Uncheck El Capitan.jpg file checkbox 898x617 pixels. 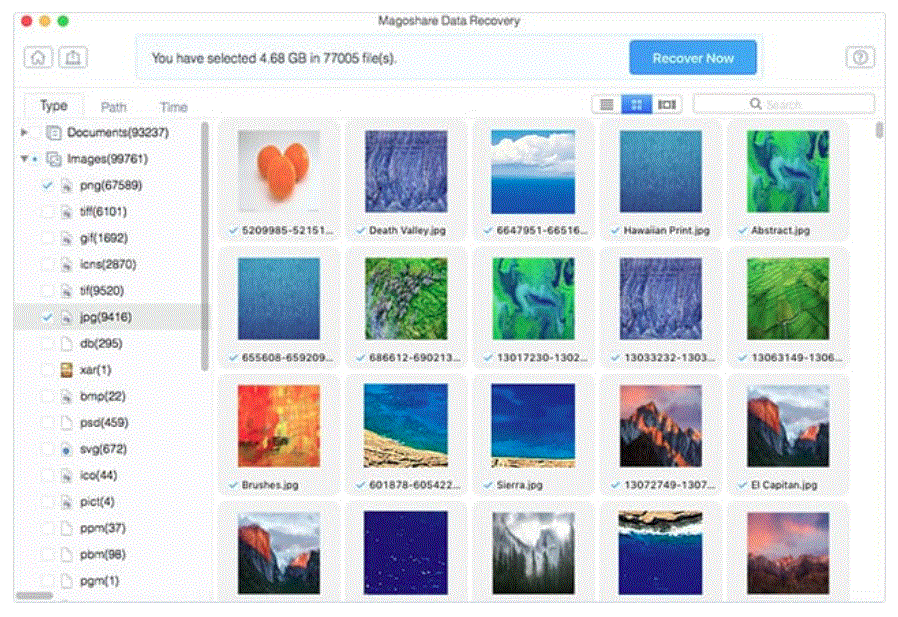pyautogui.click(x=742, y=485)
